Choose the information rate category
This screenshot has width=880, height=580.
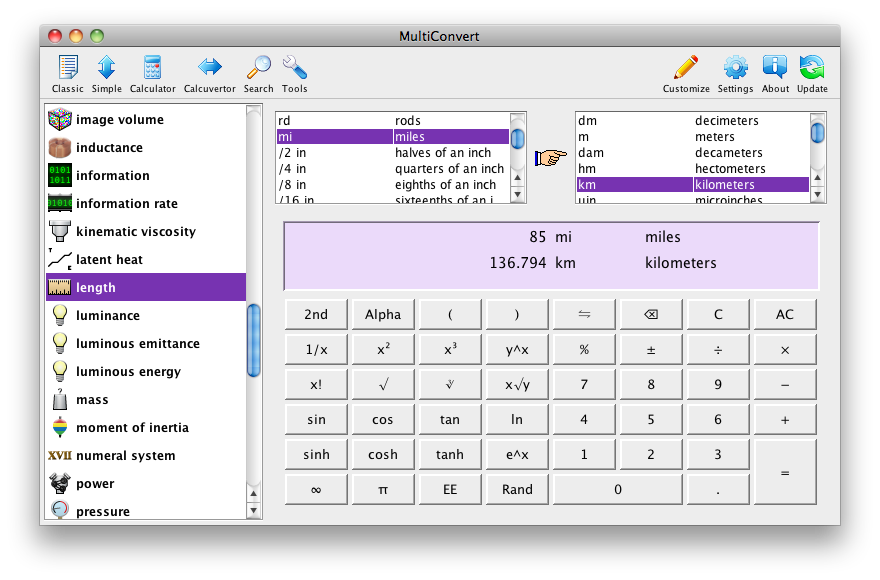coord(146,204)
